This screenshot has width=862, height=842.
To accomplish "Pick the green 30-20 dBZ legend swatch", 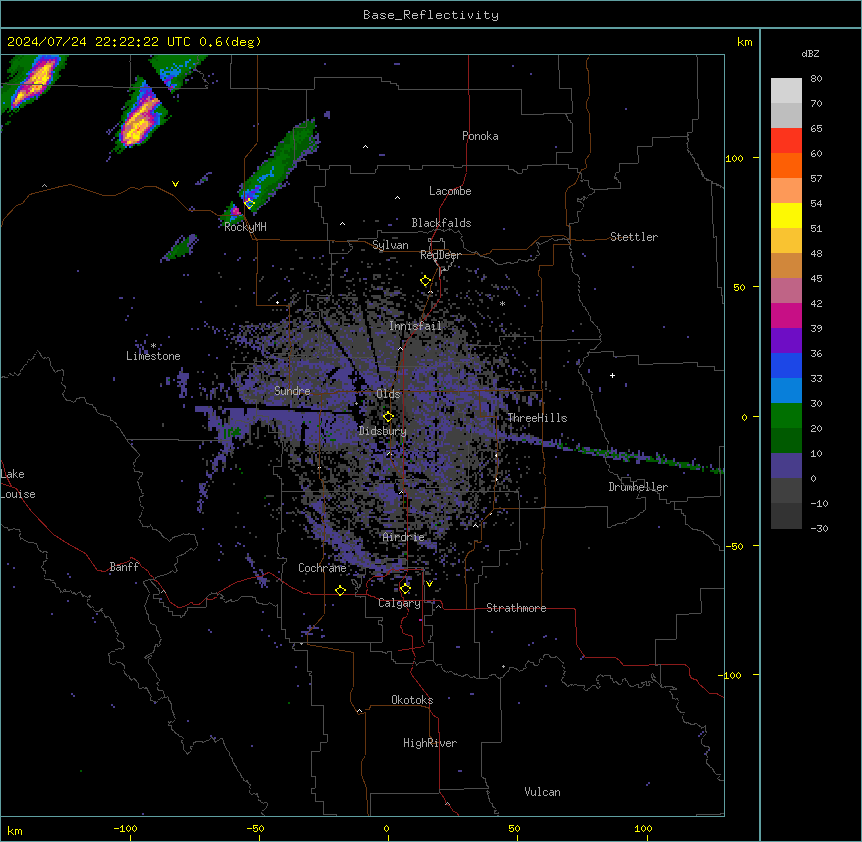I will pos(786,416).
